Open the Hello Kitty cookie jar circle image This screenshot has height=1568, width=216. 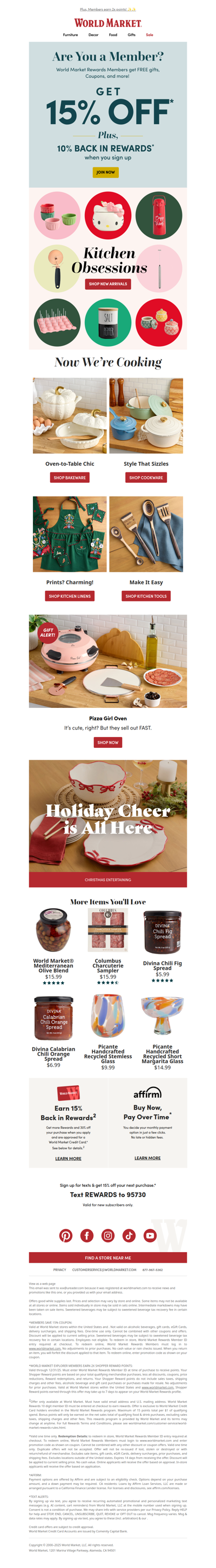pos(107,216)
